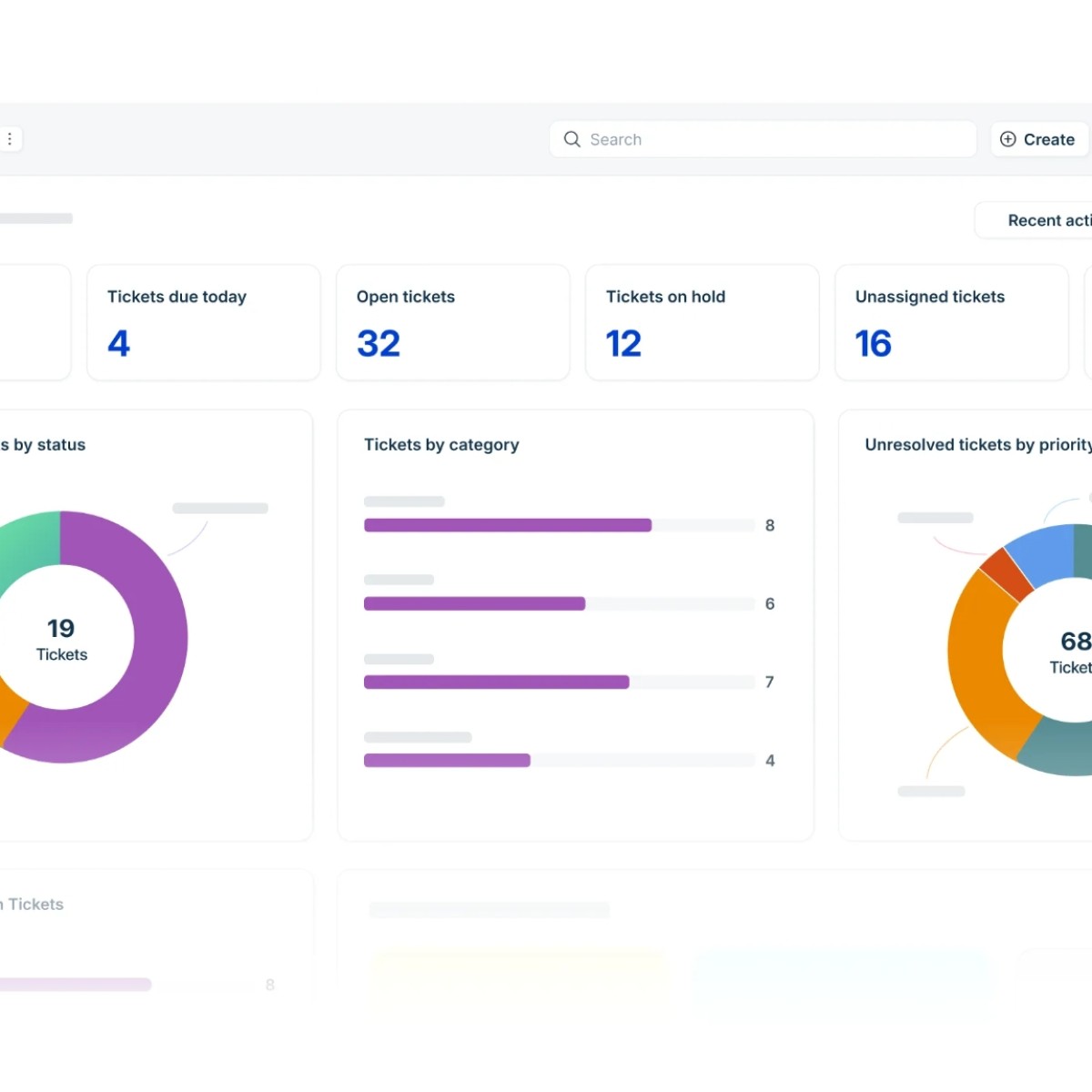Select the Tickets due today card

tap(203, 322)
